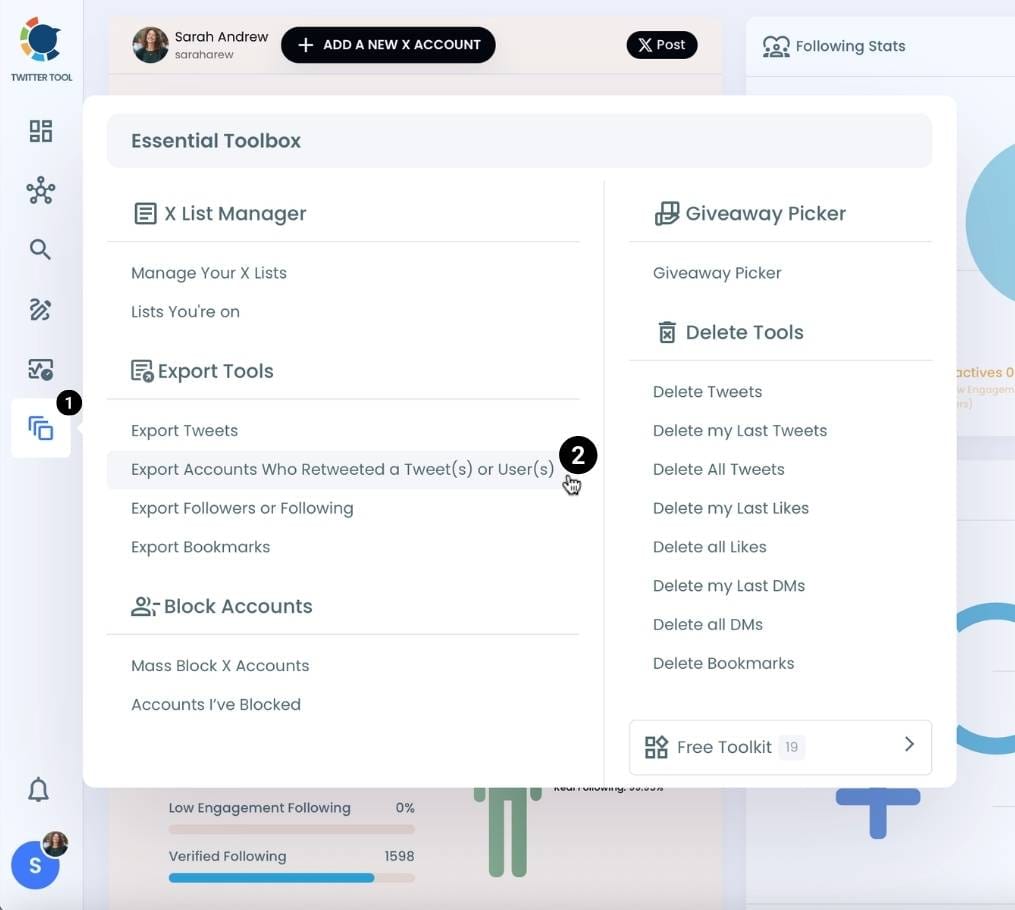Open the Sarah Andrew profile avatar
The height and width of the screenshot is (910, 1015).
(150, 45)
